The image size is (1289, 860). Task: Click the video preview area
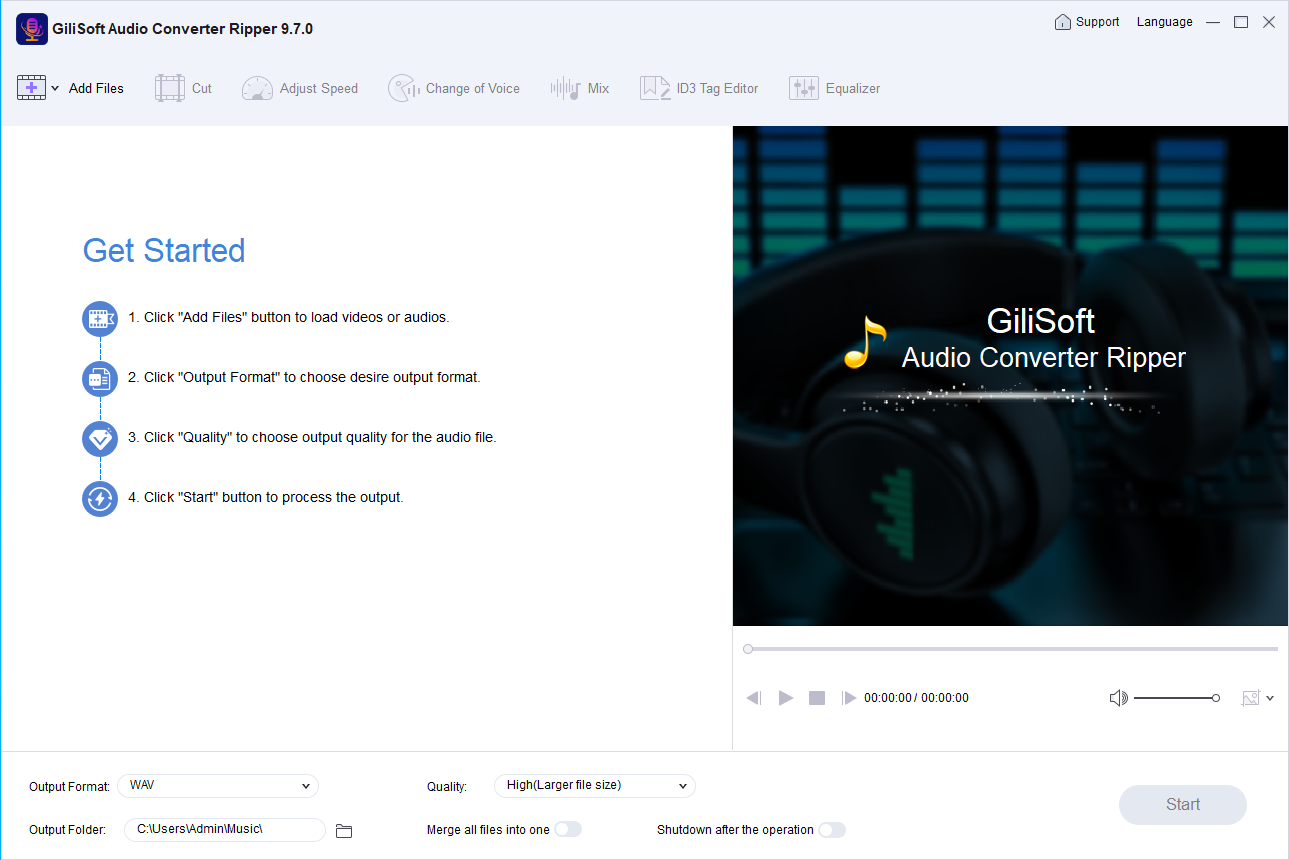[x=1011, y=376]
